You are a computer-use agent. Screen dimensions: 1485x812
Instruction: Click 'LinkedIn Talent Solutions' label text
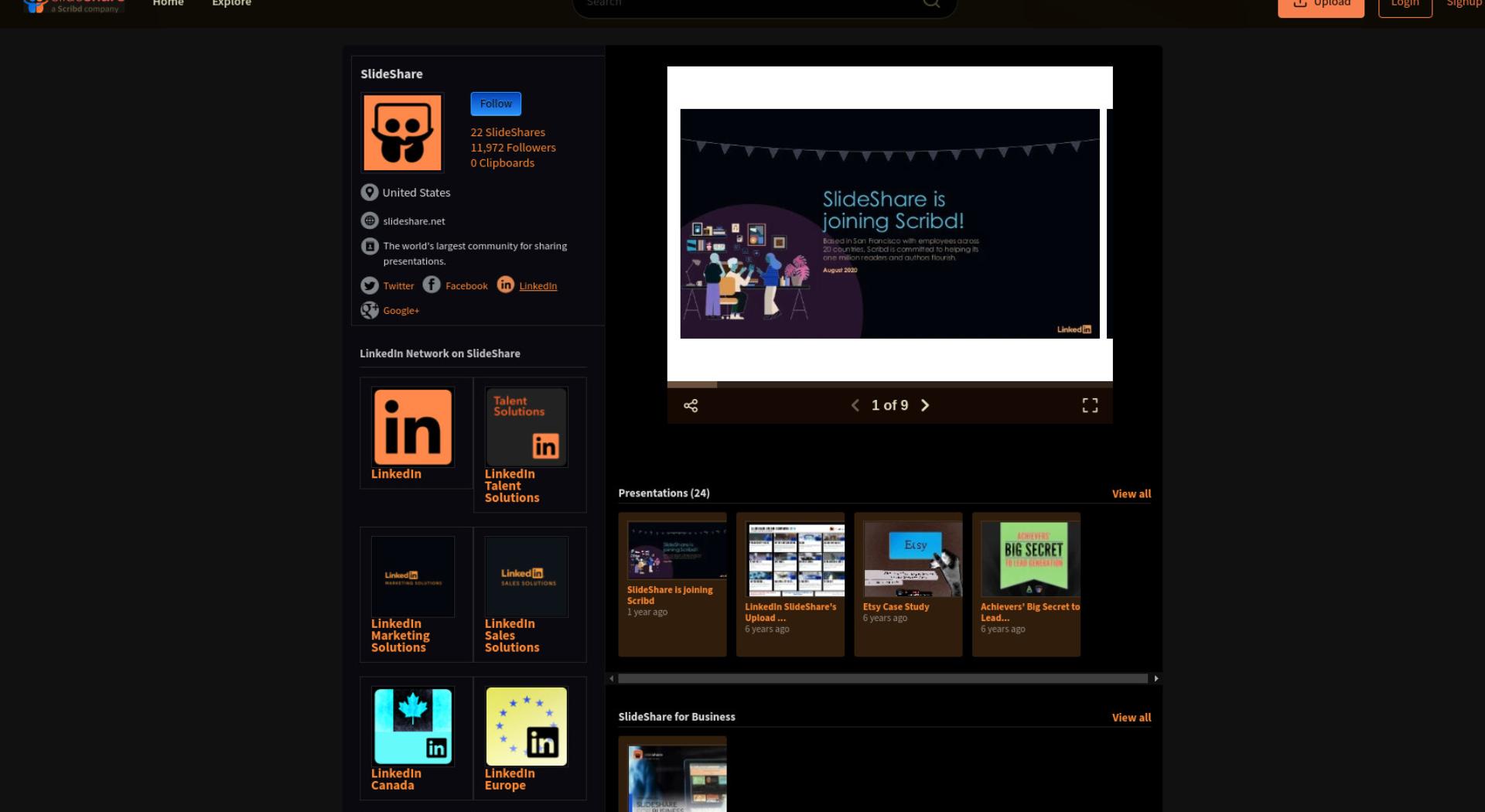pos(511,486)
